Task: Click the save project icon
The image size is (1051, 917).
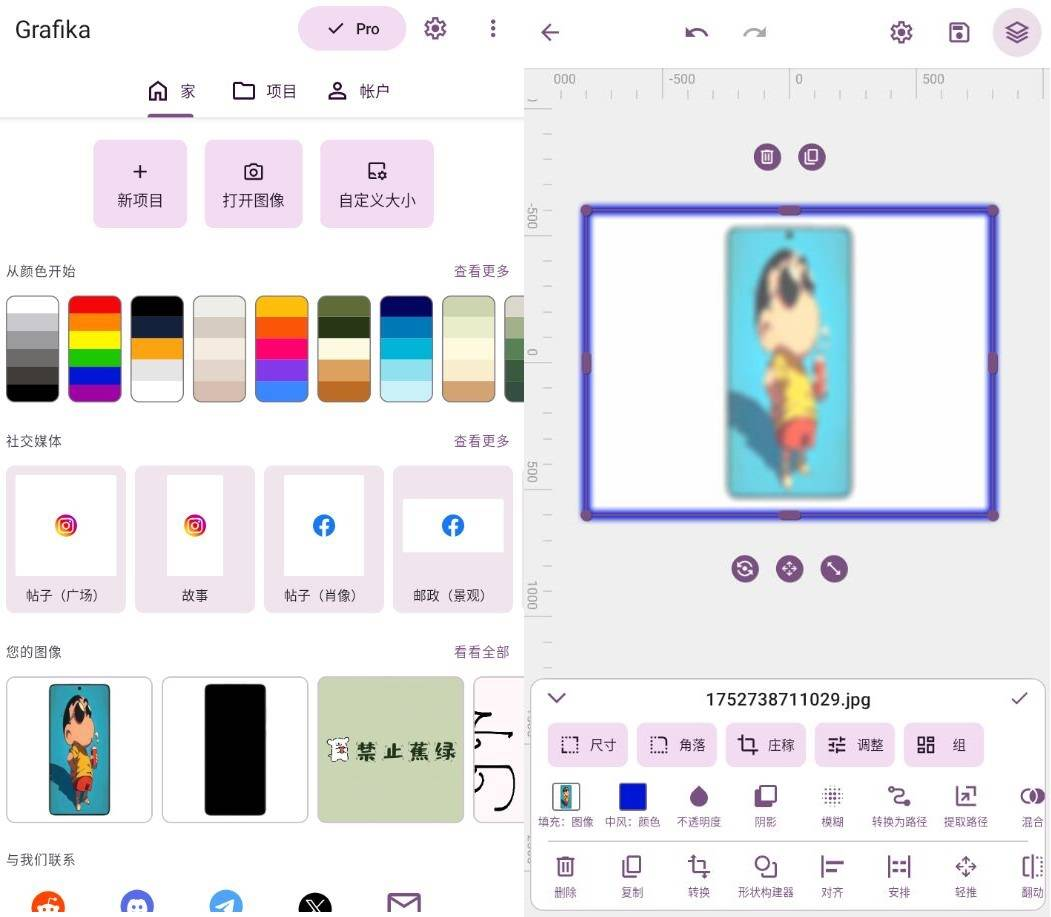Action: point(959,33)
